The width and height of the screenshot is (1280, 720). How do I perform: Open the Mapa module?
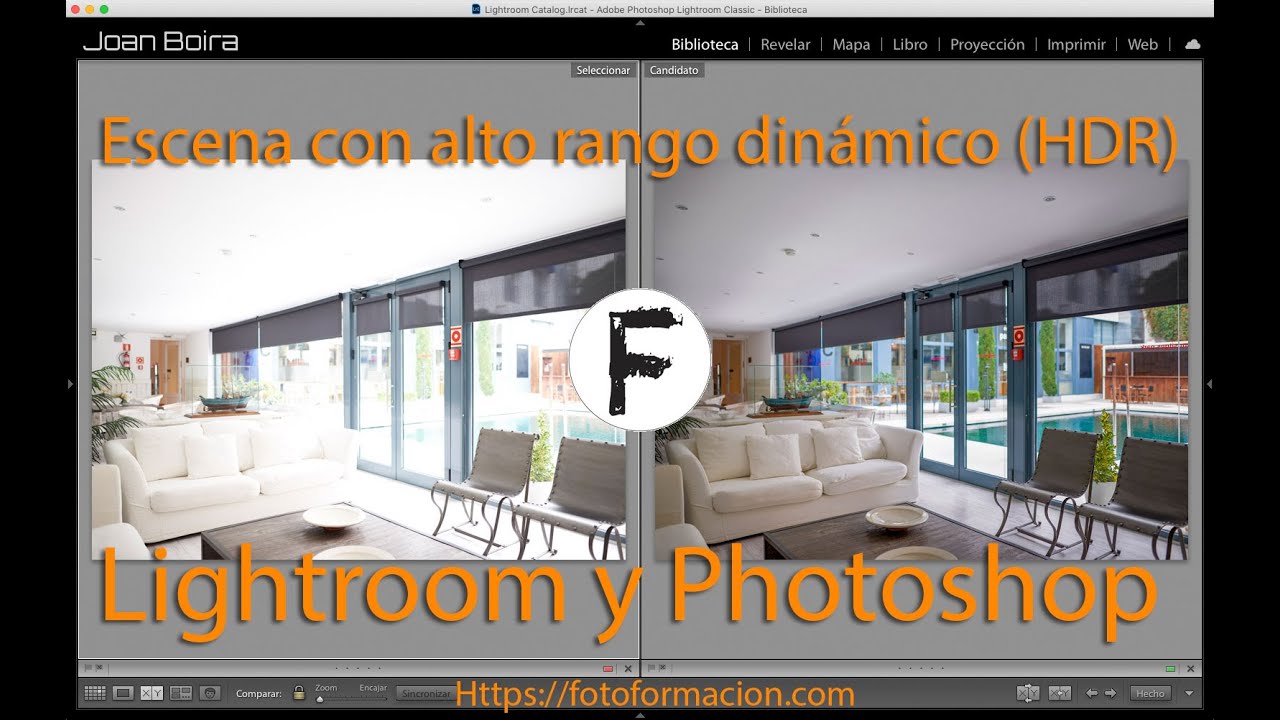(x=851, y=44)
